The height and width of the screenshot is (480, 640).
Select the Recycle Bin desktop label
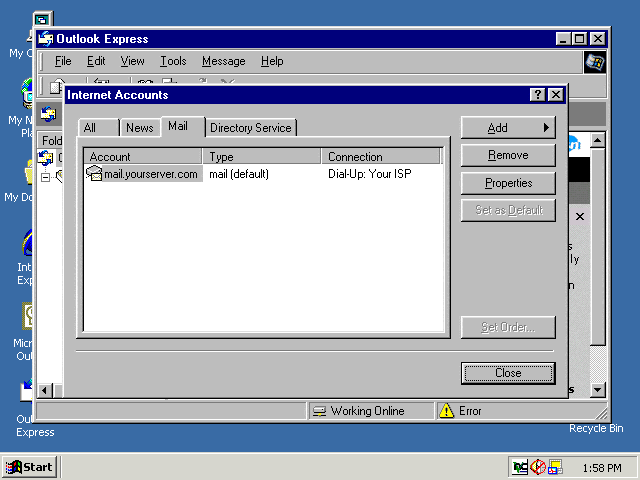click(596, 428)
